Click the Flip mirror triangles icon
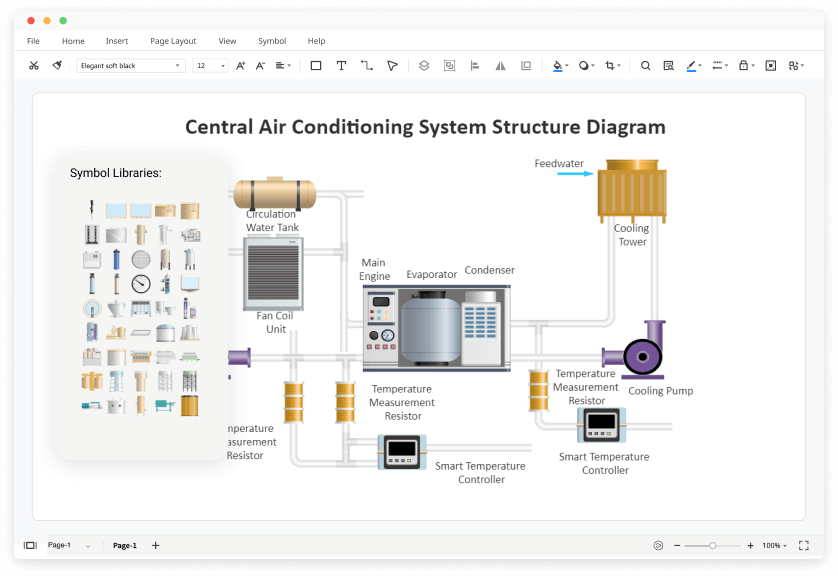838x576 pixels. click(x=500, y=66)
